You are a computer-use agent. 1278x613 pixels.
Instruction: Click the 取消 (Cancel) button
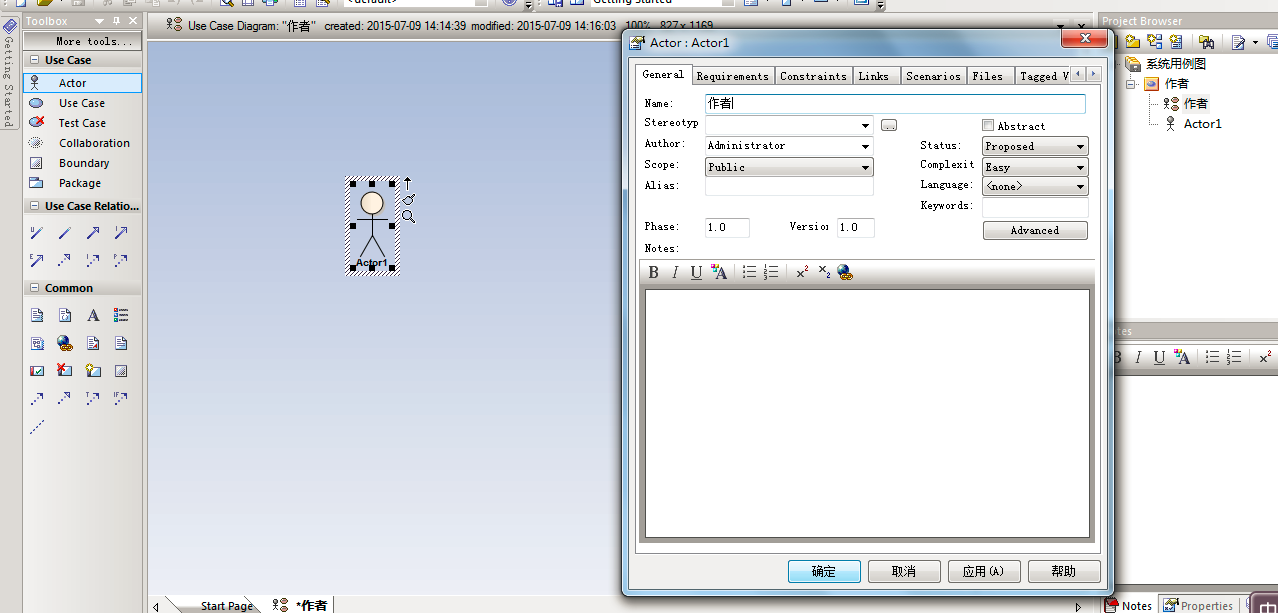(904, 571)
